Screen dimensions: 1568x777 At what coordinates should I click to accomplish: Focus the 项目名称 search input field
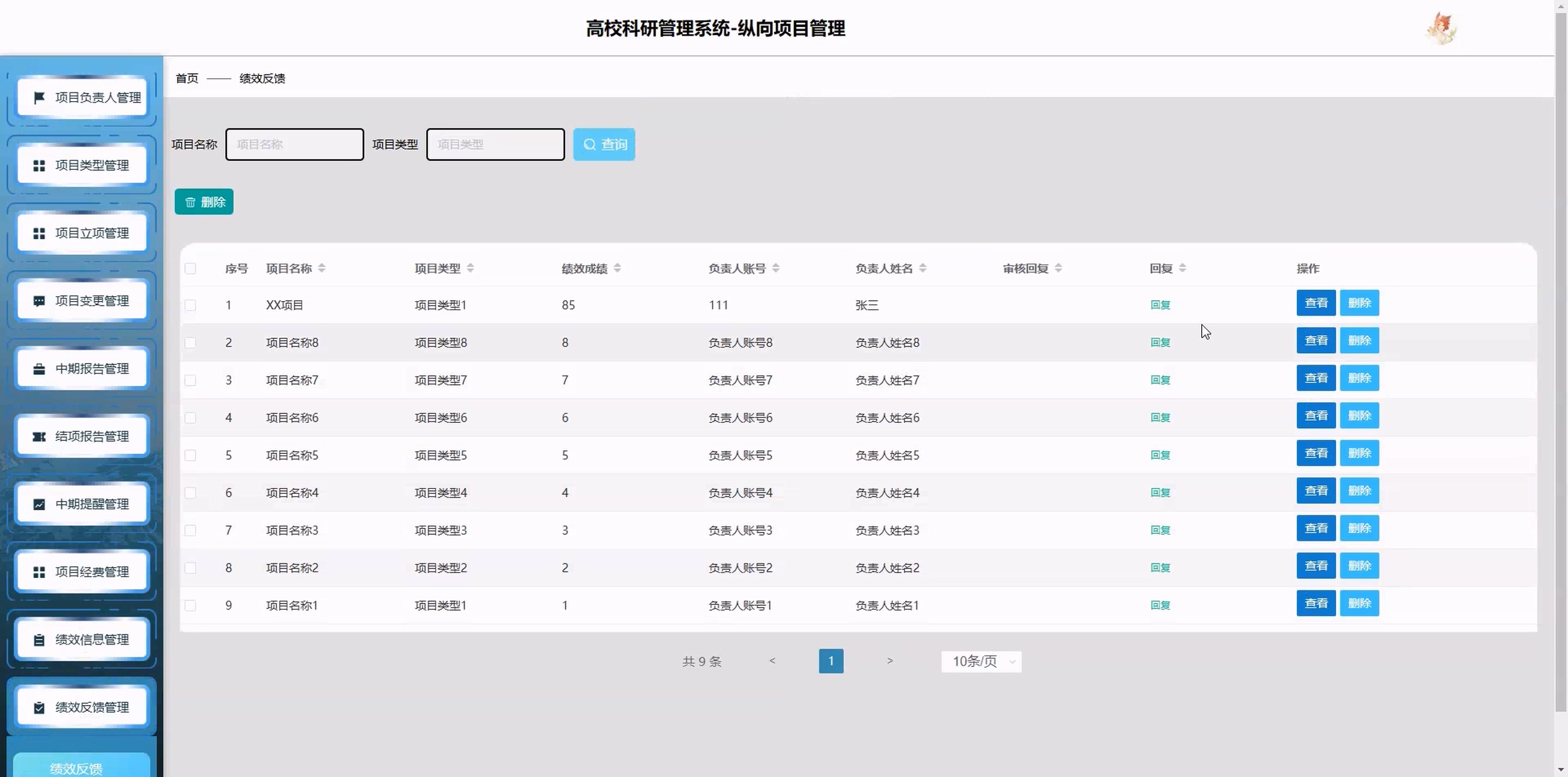tap(295, 144)
